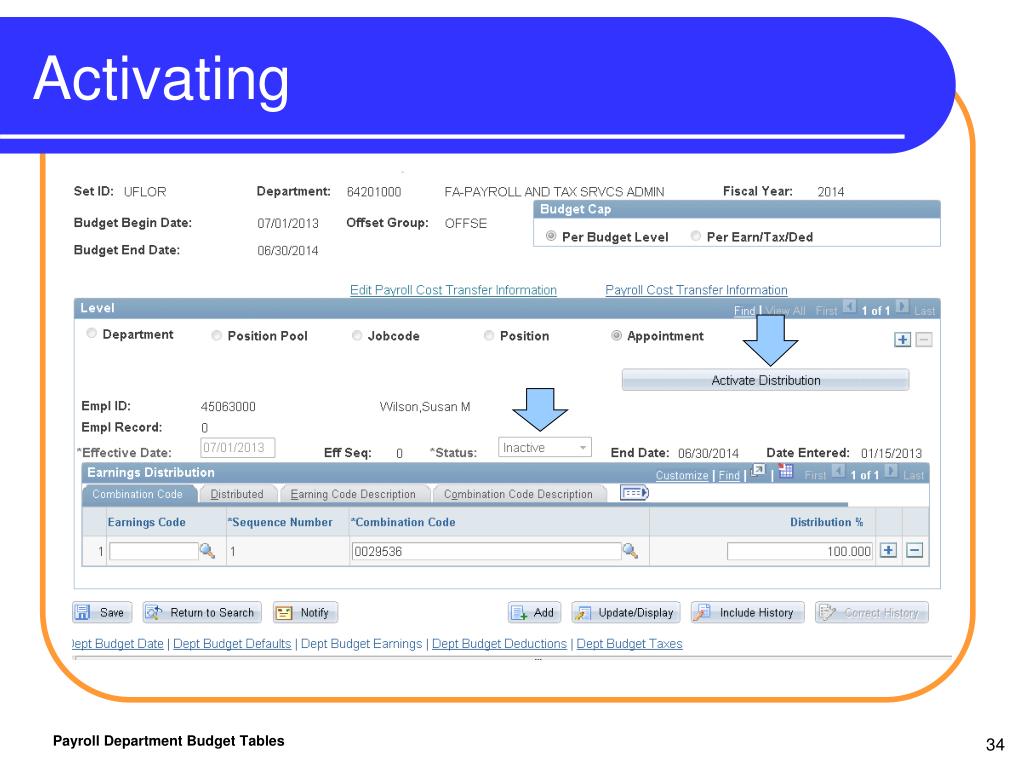Click Distribution % column header
This screenshot has height=768, width=1024.
point(827,522)
